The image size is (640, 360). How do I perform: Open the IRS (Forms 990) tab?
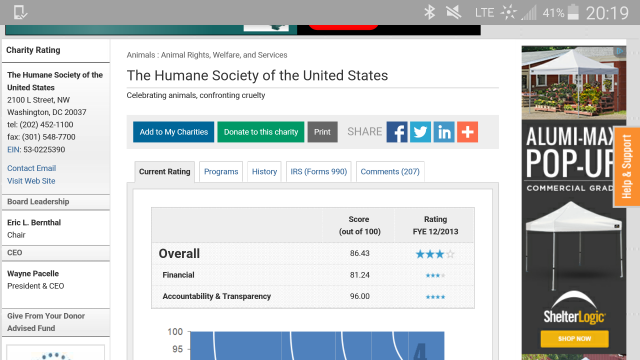click(319, 171)
